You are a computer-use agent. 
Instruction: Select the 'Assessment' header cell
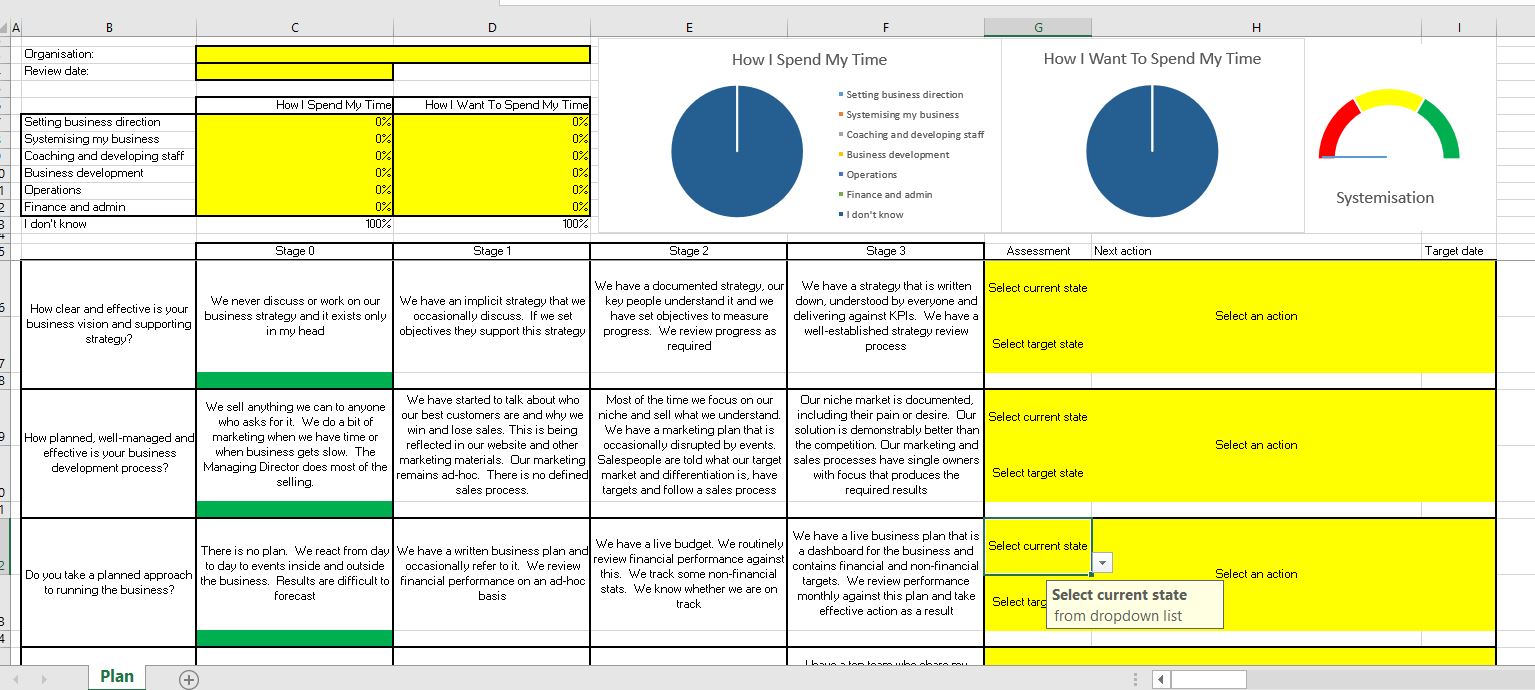[1038, 251]
